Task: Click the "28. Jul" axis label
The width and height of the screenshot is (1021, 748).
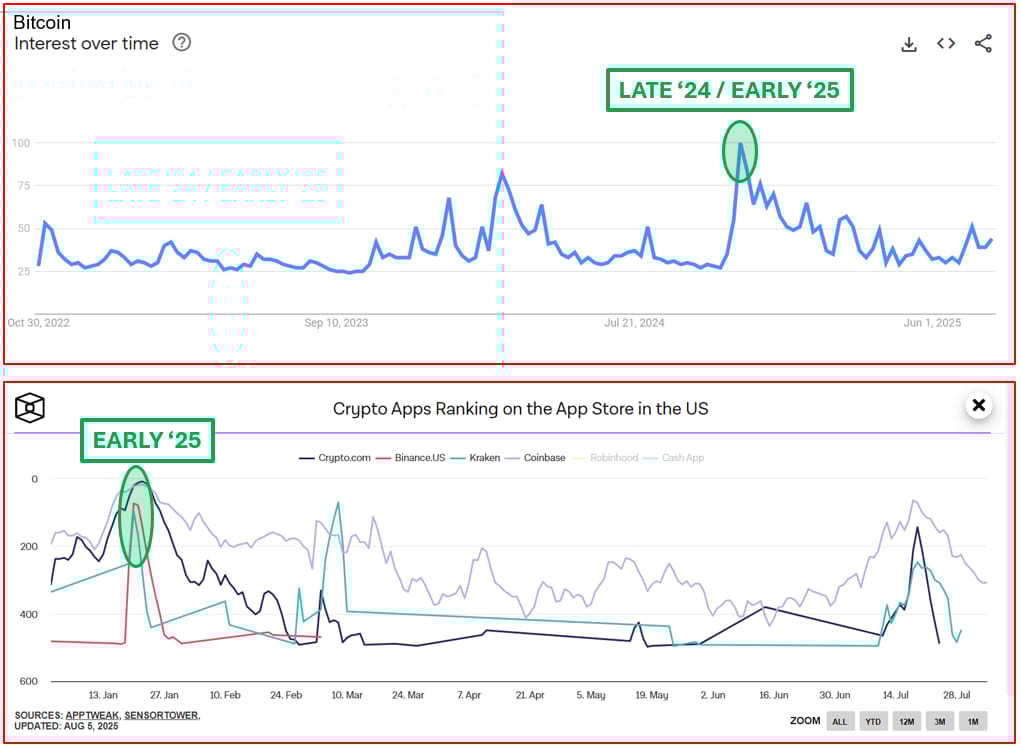Action: pyautogui.click(x=957, y=695)
